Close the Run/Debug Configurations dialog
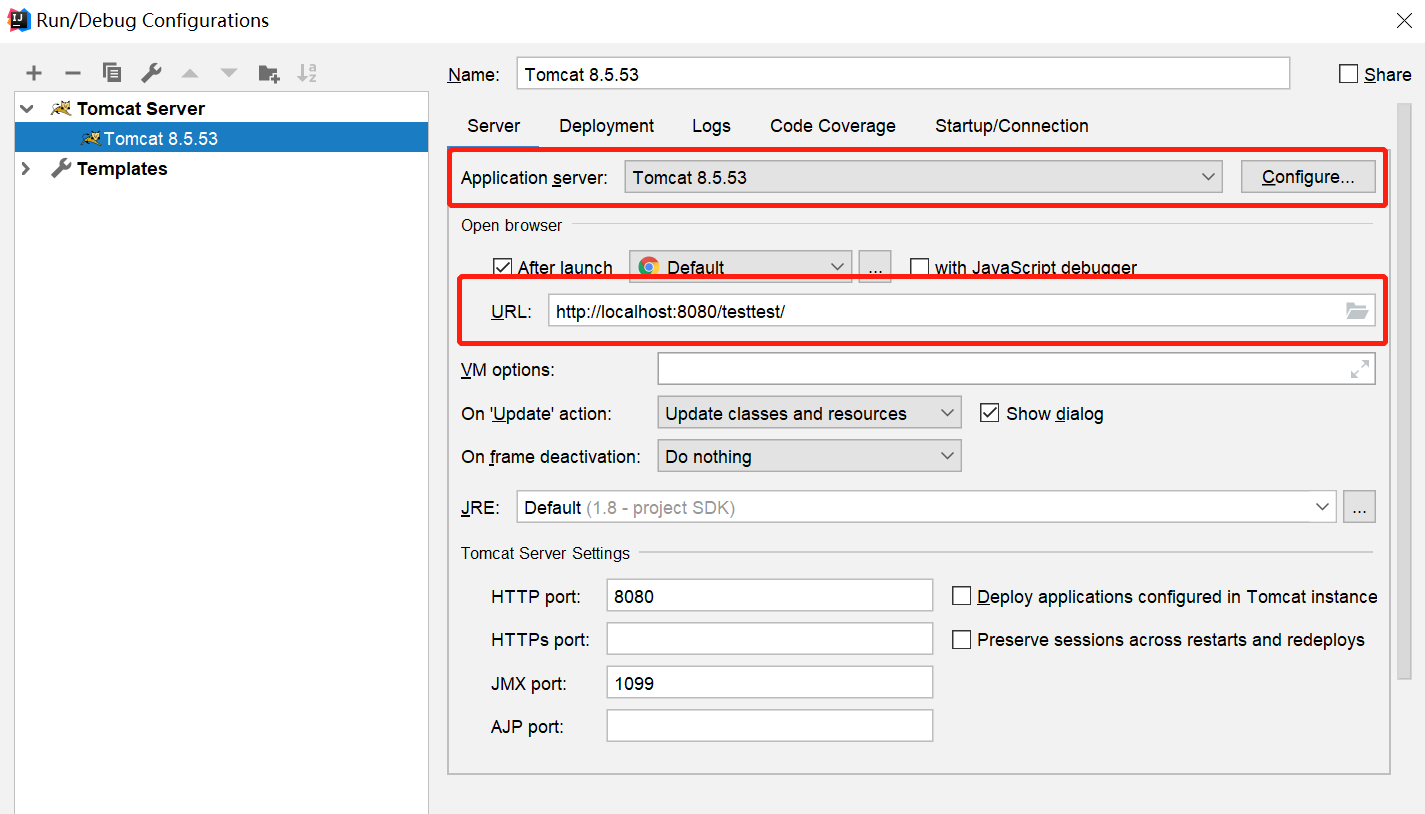This screenshot has width=1425, height=814. [1403, 19]
